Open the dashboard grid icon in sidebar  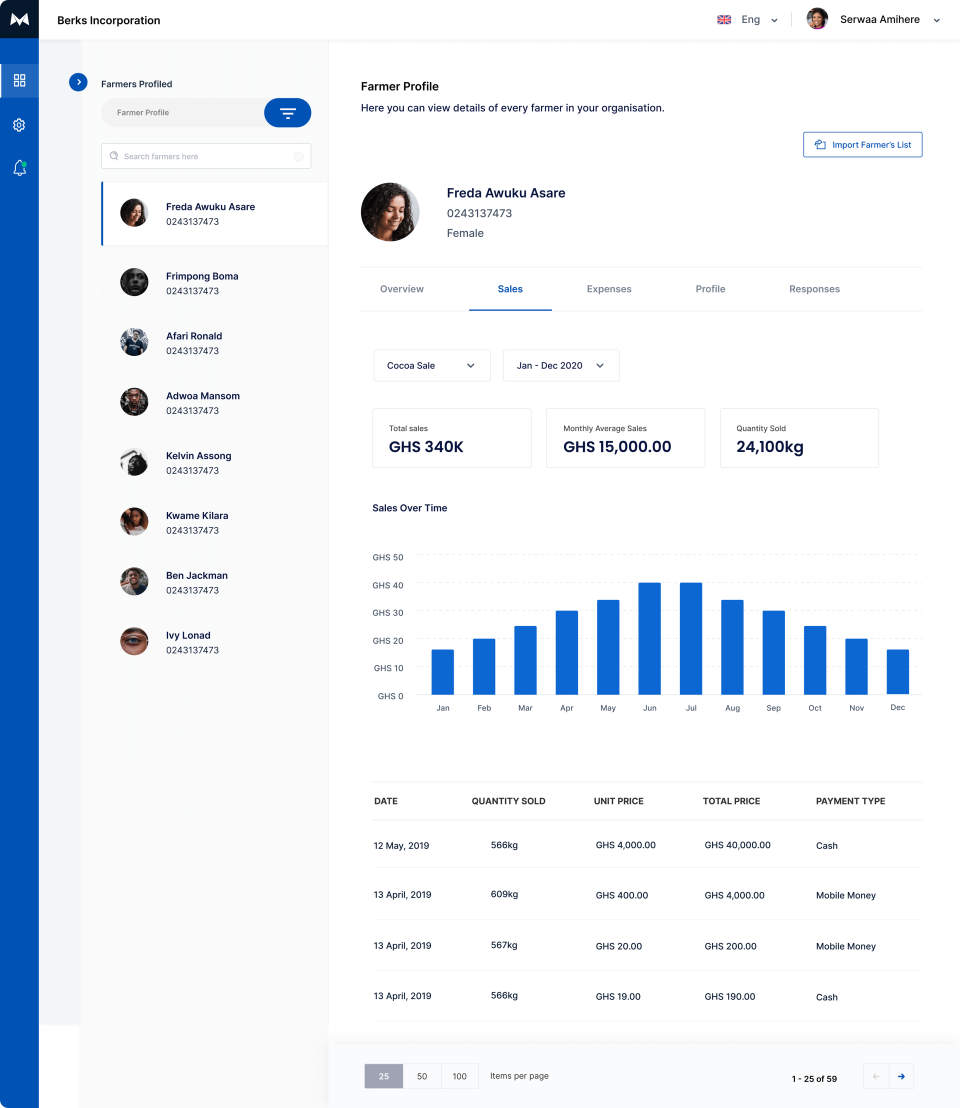point(19,80)
